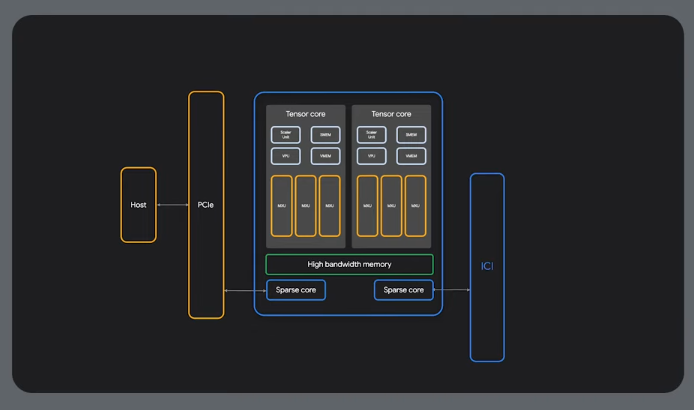Click the ICI block on the right
Viewport: 694px width, 410px height.
tap(487, 267)
